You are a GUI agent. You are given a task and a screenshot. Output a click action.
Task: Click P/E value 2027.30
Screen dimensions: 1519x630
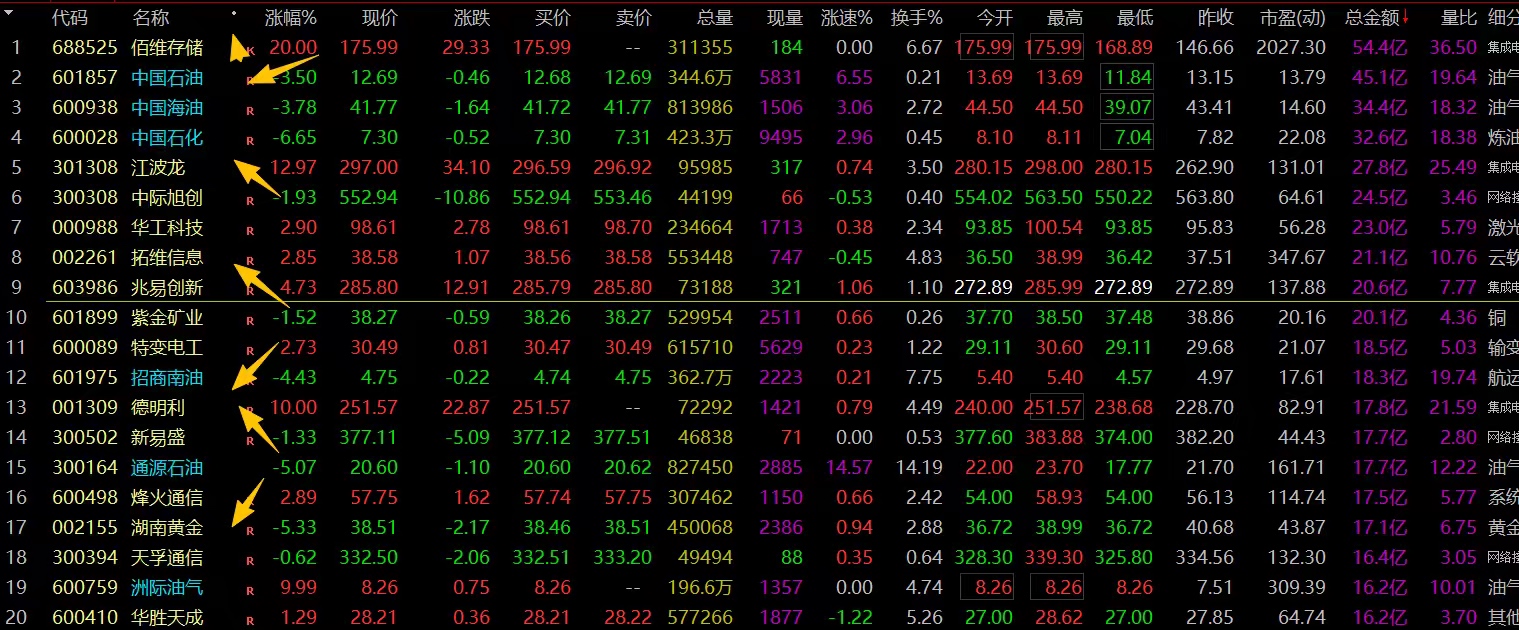pyautogui.click(x=1293, y=48)
